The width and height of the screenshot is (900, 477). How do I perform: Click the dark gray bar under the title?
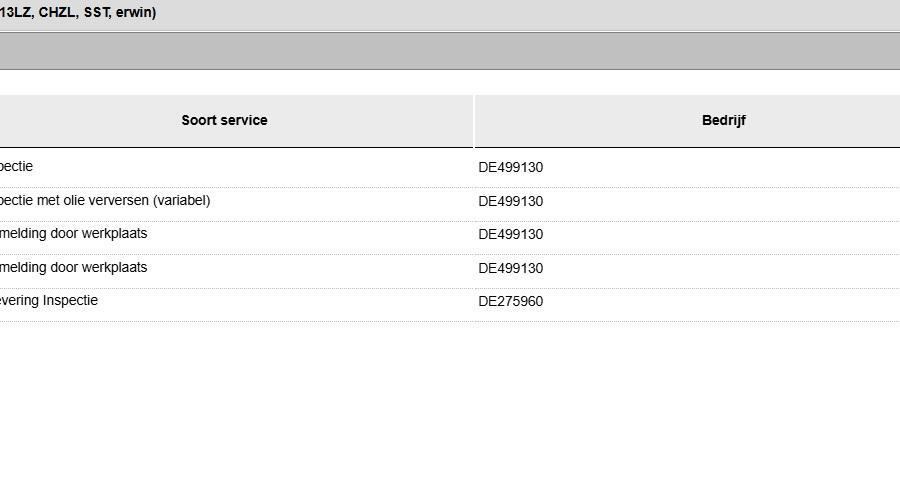[x=450, y=51]
